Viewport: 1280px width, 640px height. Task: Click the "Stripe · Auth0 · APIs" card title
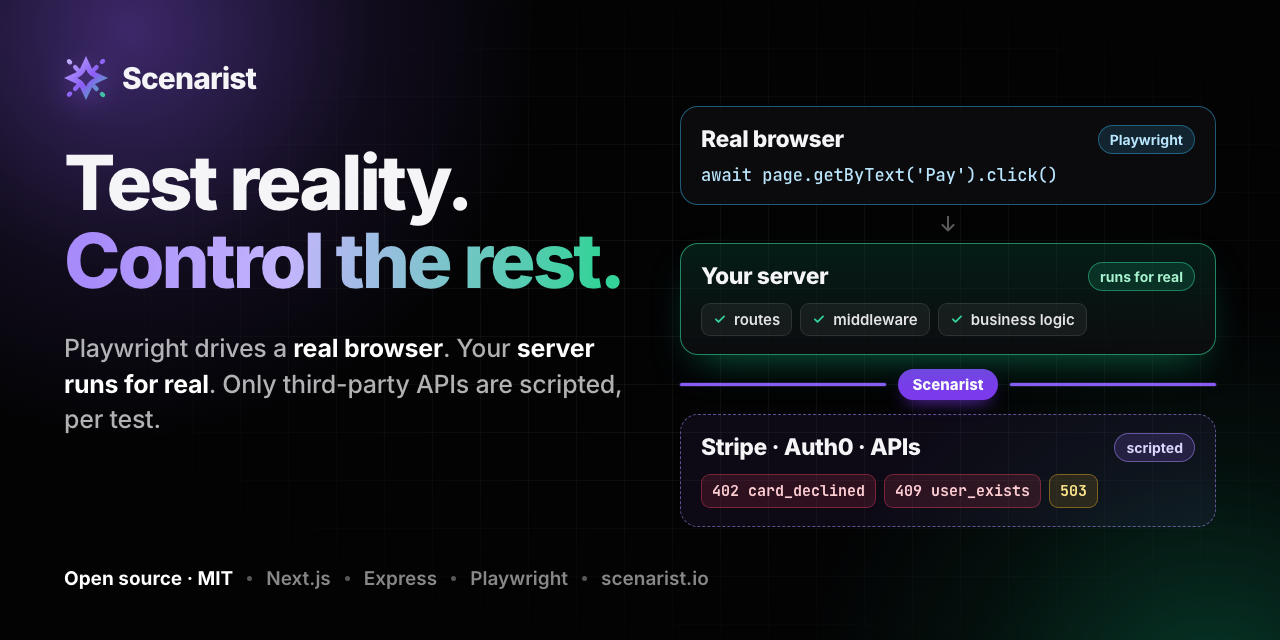click(811, 447)
